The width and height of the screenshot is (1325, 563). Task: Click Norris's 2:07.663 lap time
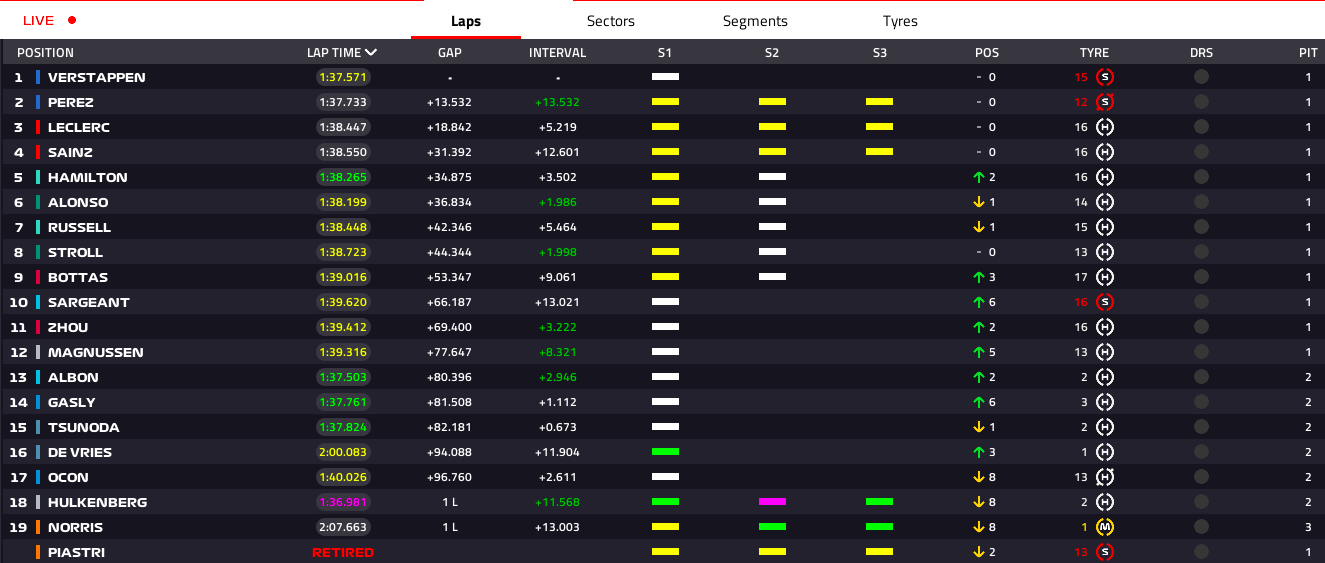(x=343, y=527)
